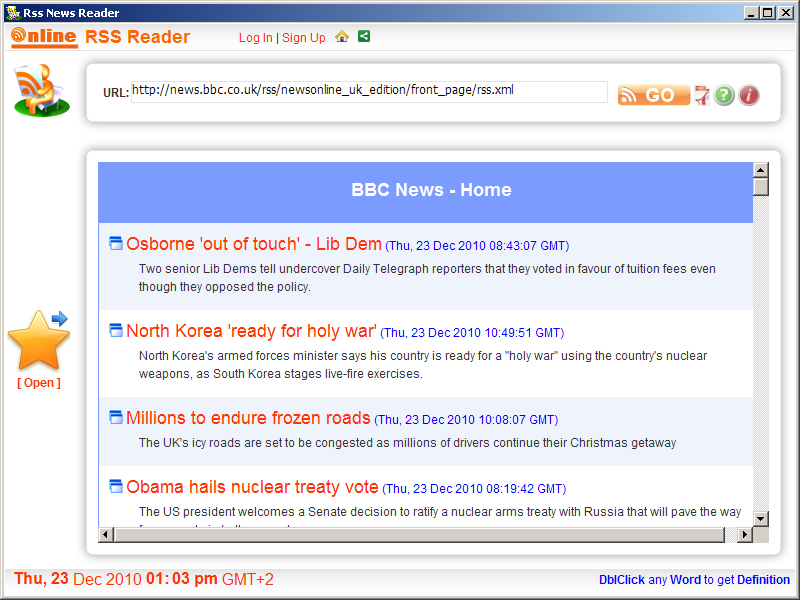Click the date Thu, 23 Dec 2010 08:19:42 GMT

[474, 489]
